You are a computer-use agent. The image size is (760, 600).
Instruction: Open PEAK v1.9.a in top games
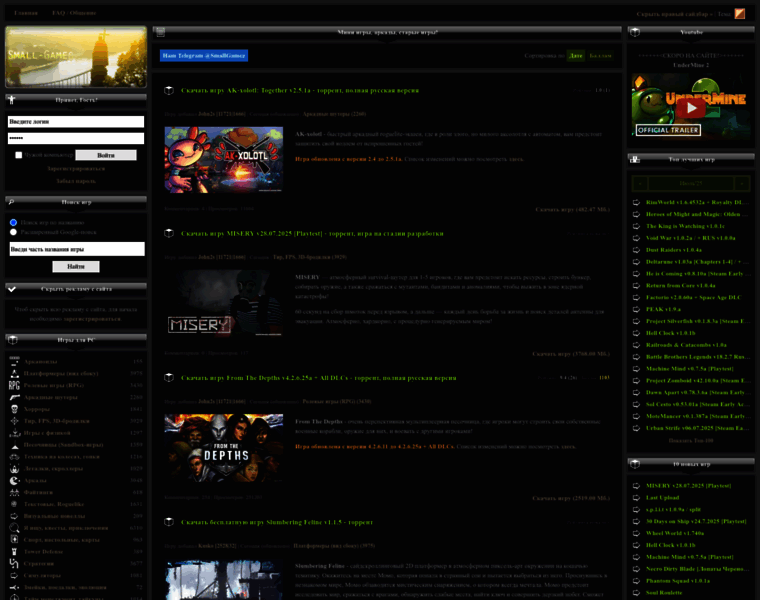click(x=663, y=309)
